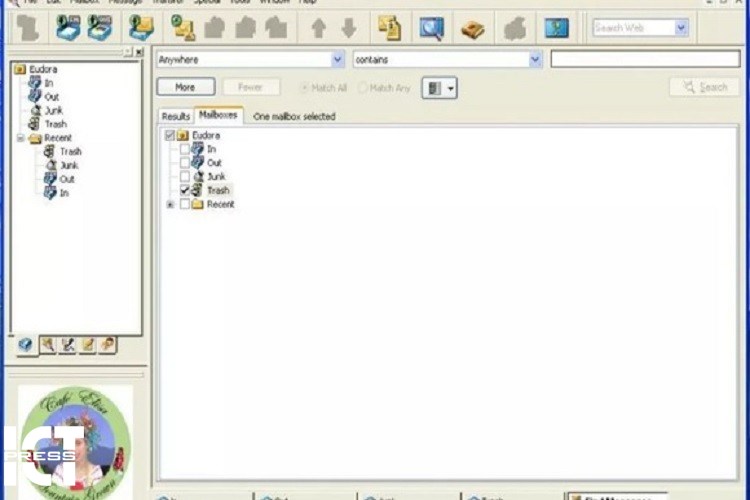Click the Cafe Elise sponsor image
750x500 pixels.
coord(75,440)
